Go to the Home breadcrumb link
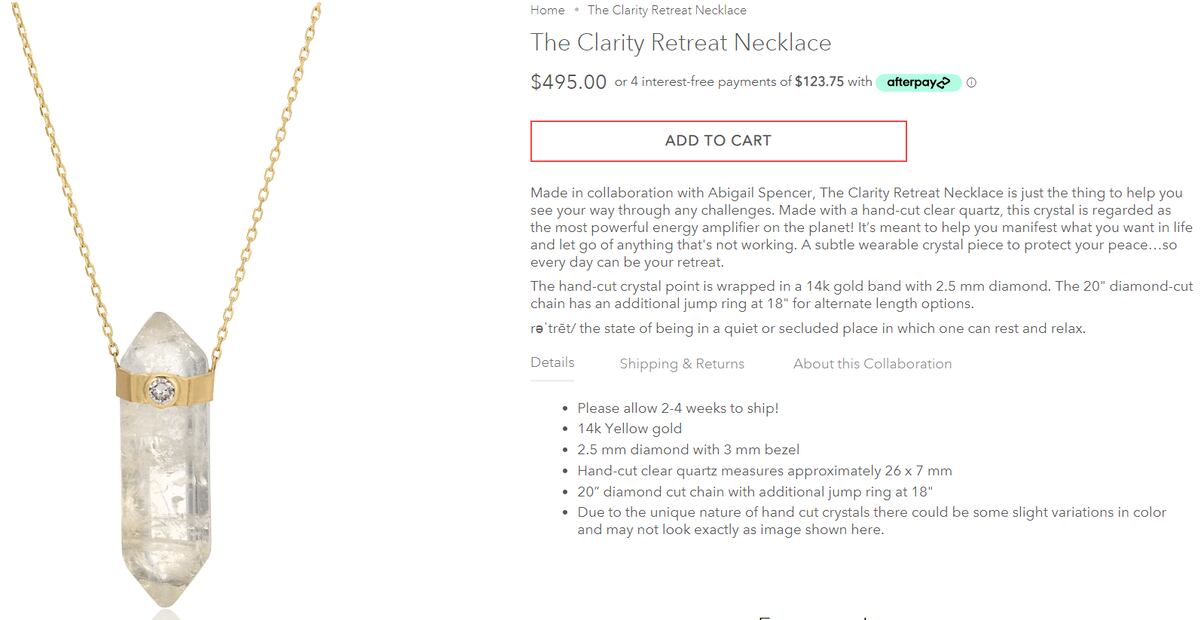Viewport: 1204px width, 620px height. 547,10
